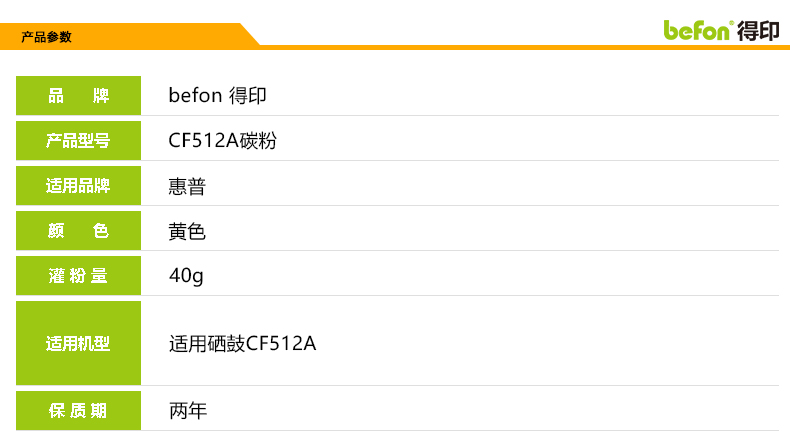Click the 灌粉量 label cell
This screenshot has height=444, width=790.
[x=78, y=276]
